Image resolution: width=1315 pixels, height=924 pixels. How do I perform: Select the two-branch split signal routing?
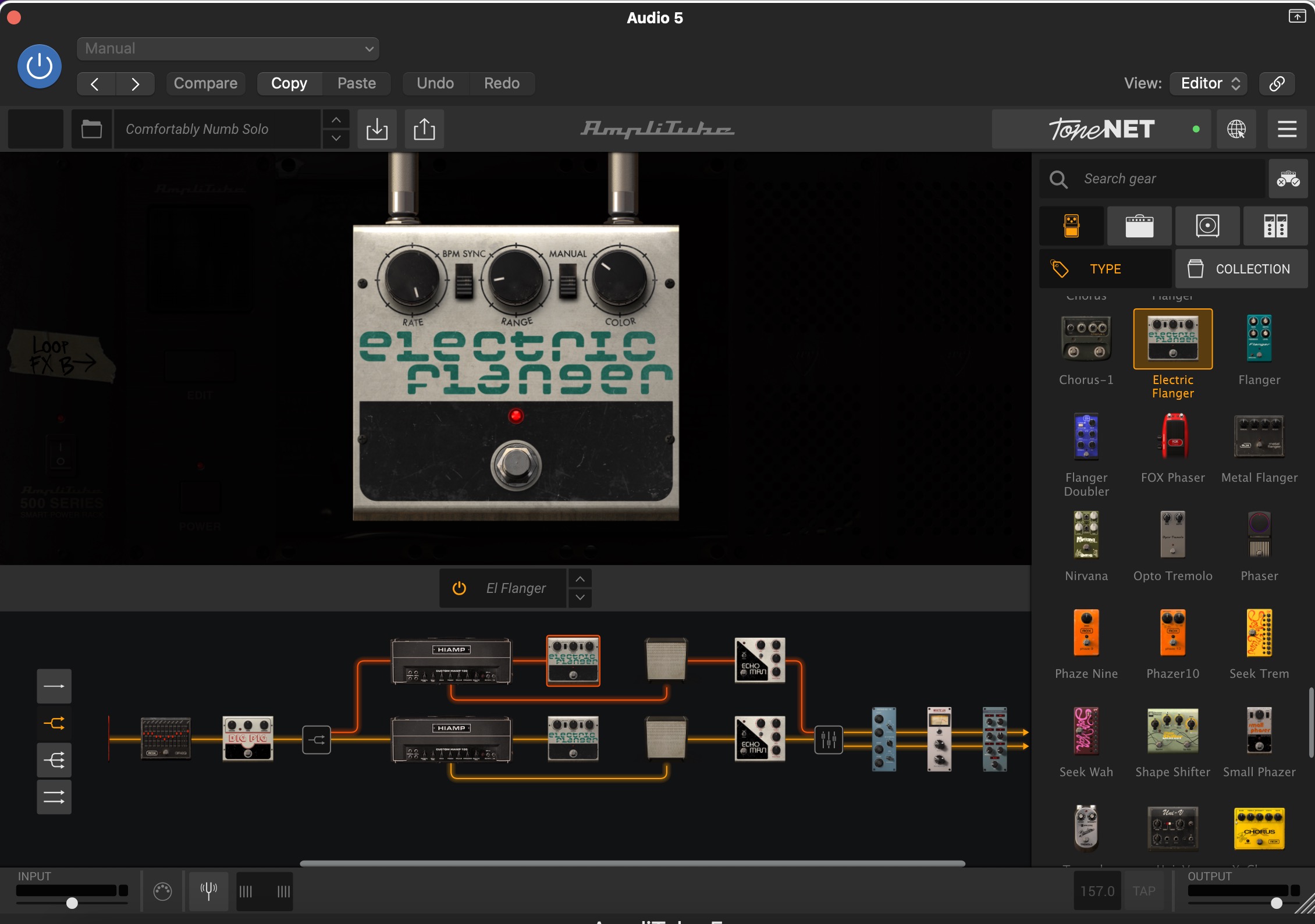coord(54,723)
